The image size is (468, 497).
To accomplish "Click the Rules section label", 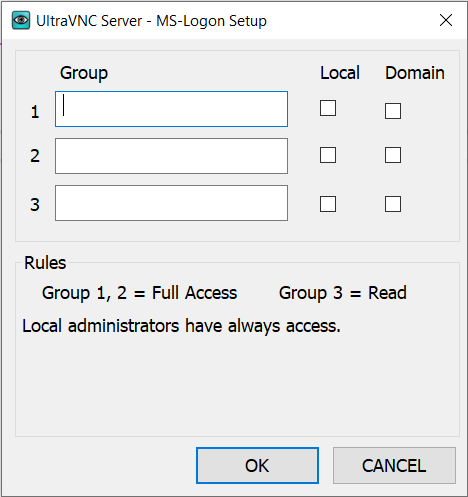I will coord(45,263).
